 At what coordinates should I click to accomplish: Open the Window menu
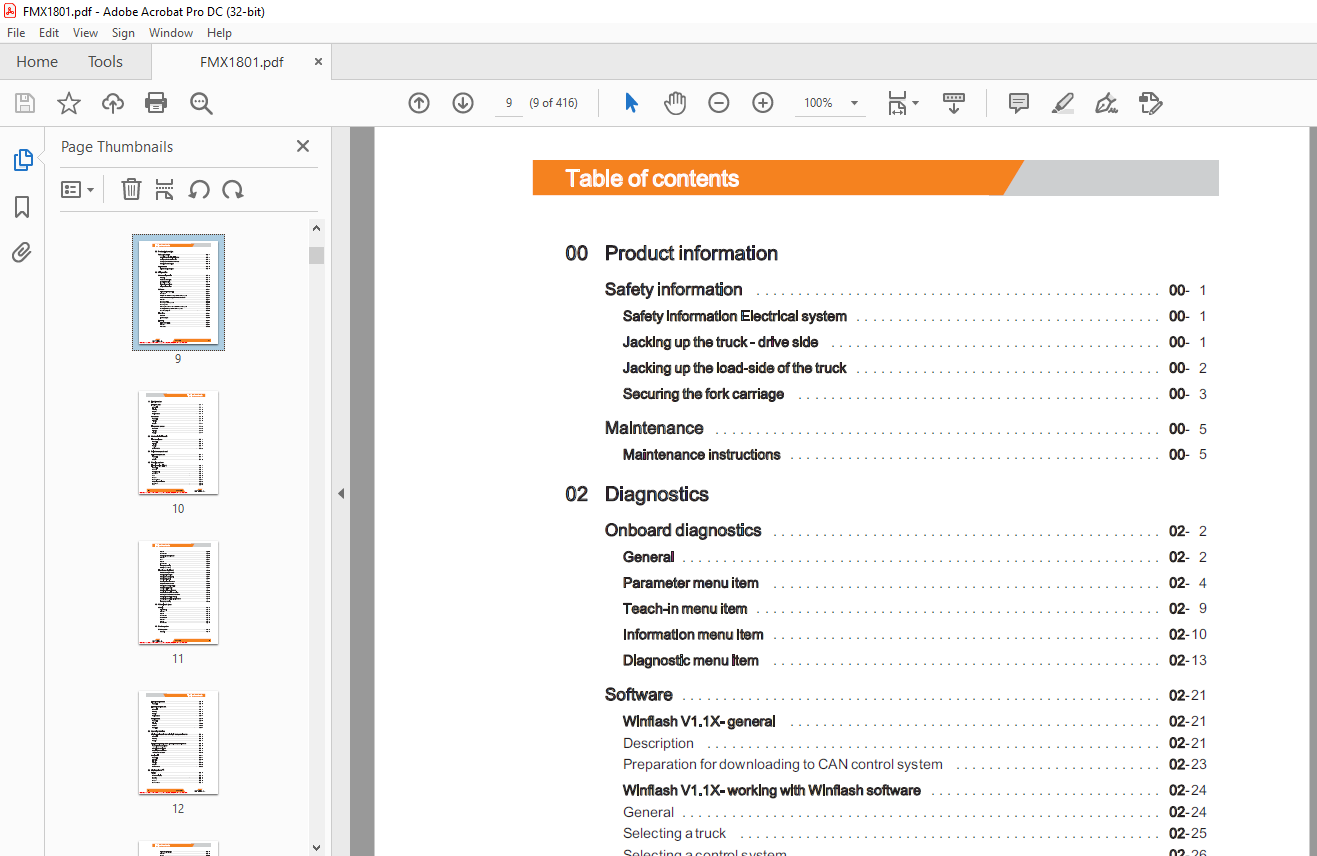171,33
